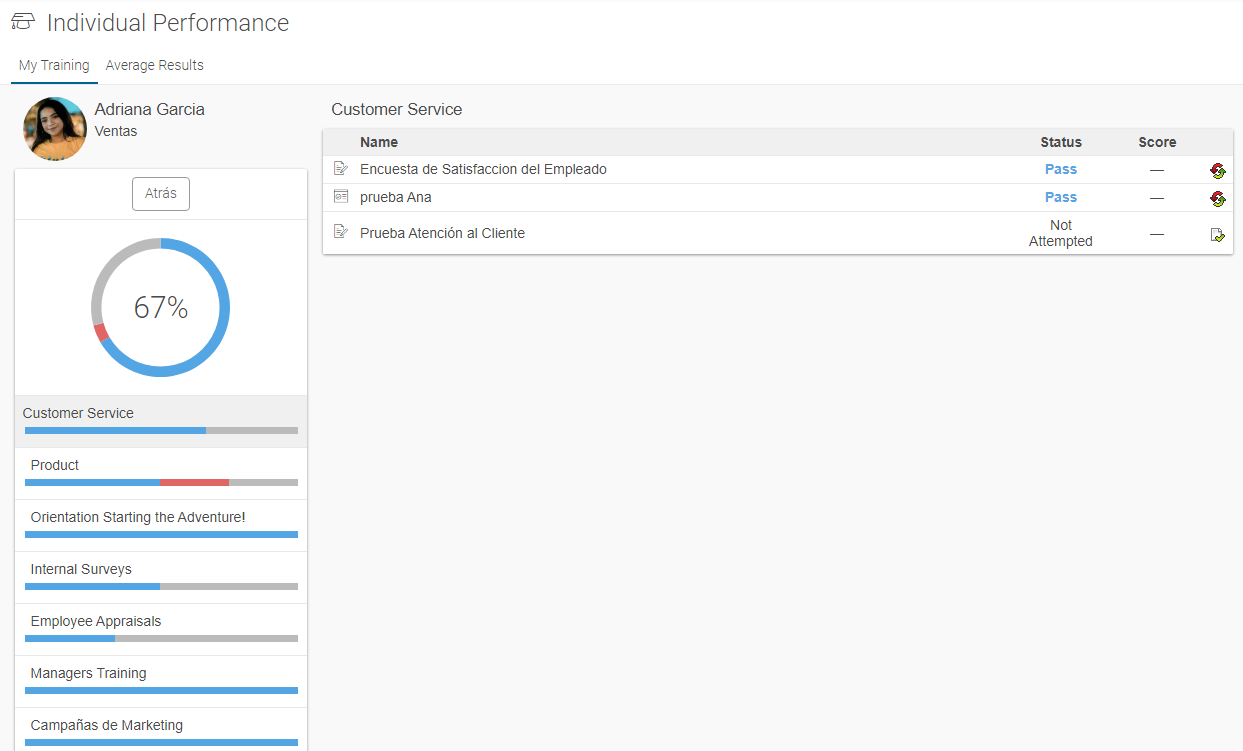Click the Atrás button

(160, 193)
